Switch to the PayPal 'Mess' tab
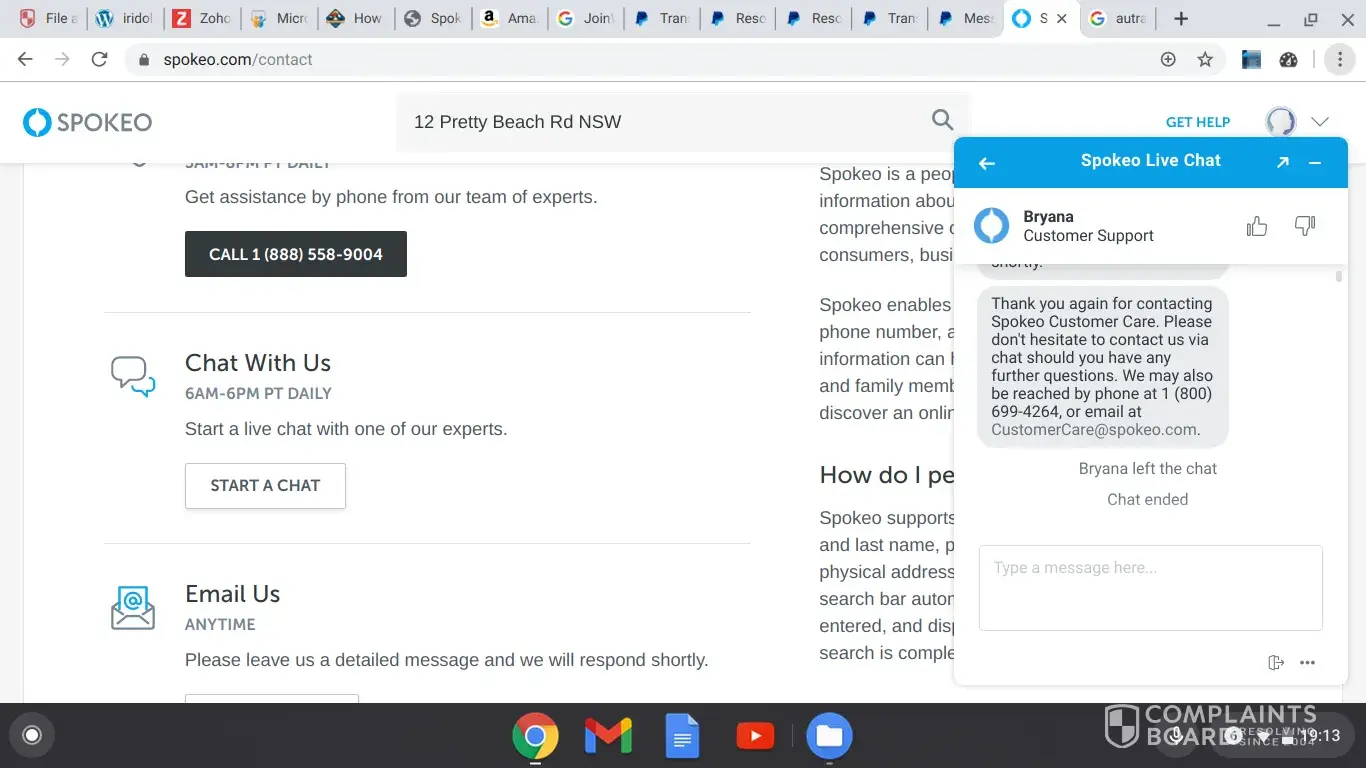This screenshot has height=768, width=1366. pyautogui.click(x=965, y=19)
